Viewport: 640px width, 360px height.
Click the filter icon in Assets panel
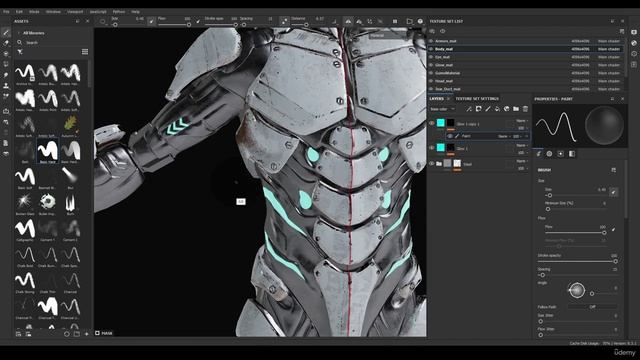[20, 52]
